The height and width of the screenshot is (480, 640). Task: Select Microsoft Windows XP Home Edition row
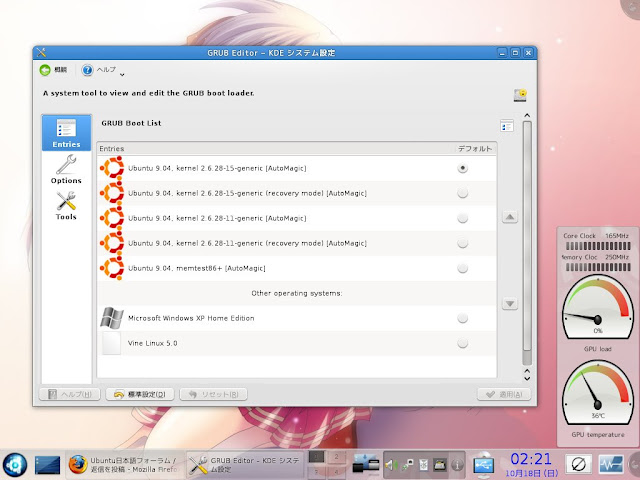pos(297,318)
